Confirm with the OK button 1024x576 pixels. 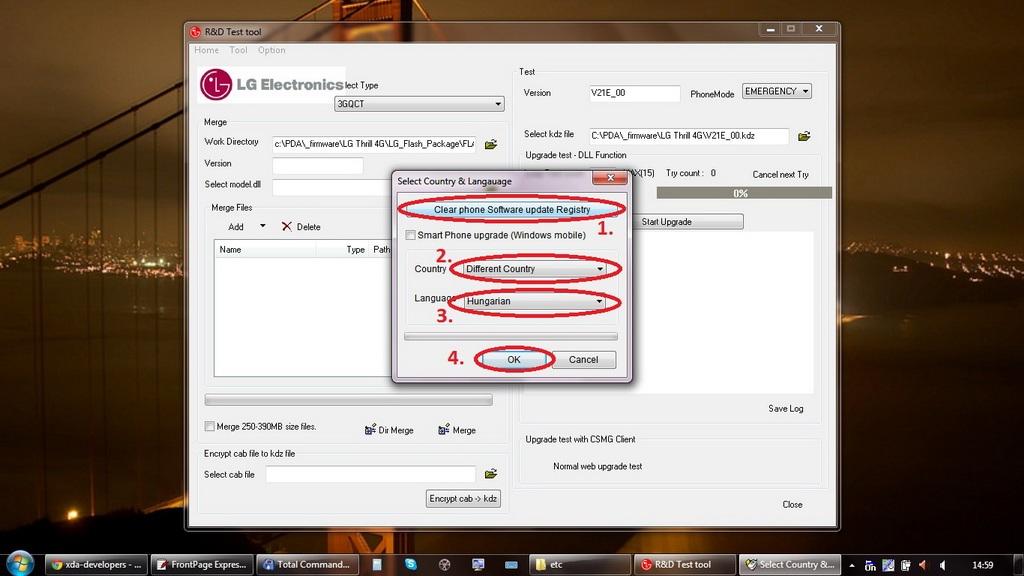[514, 360]
